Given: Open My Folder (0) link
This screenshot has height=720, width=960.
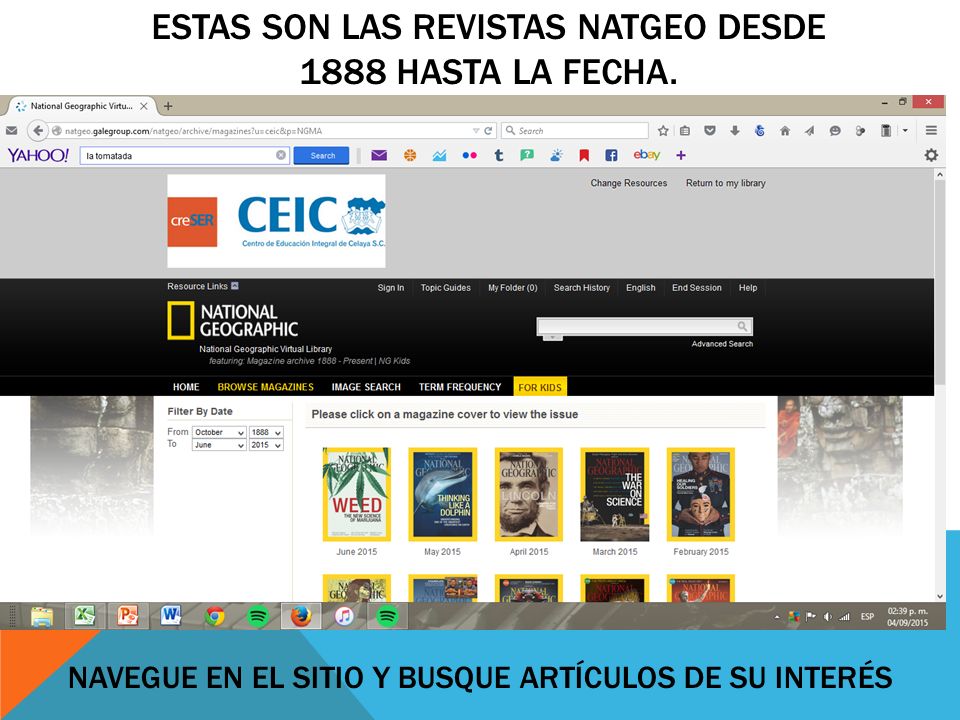Looking at the screenshot, I should (512, 288).
